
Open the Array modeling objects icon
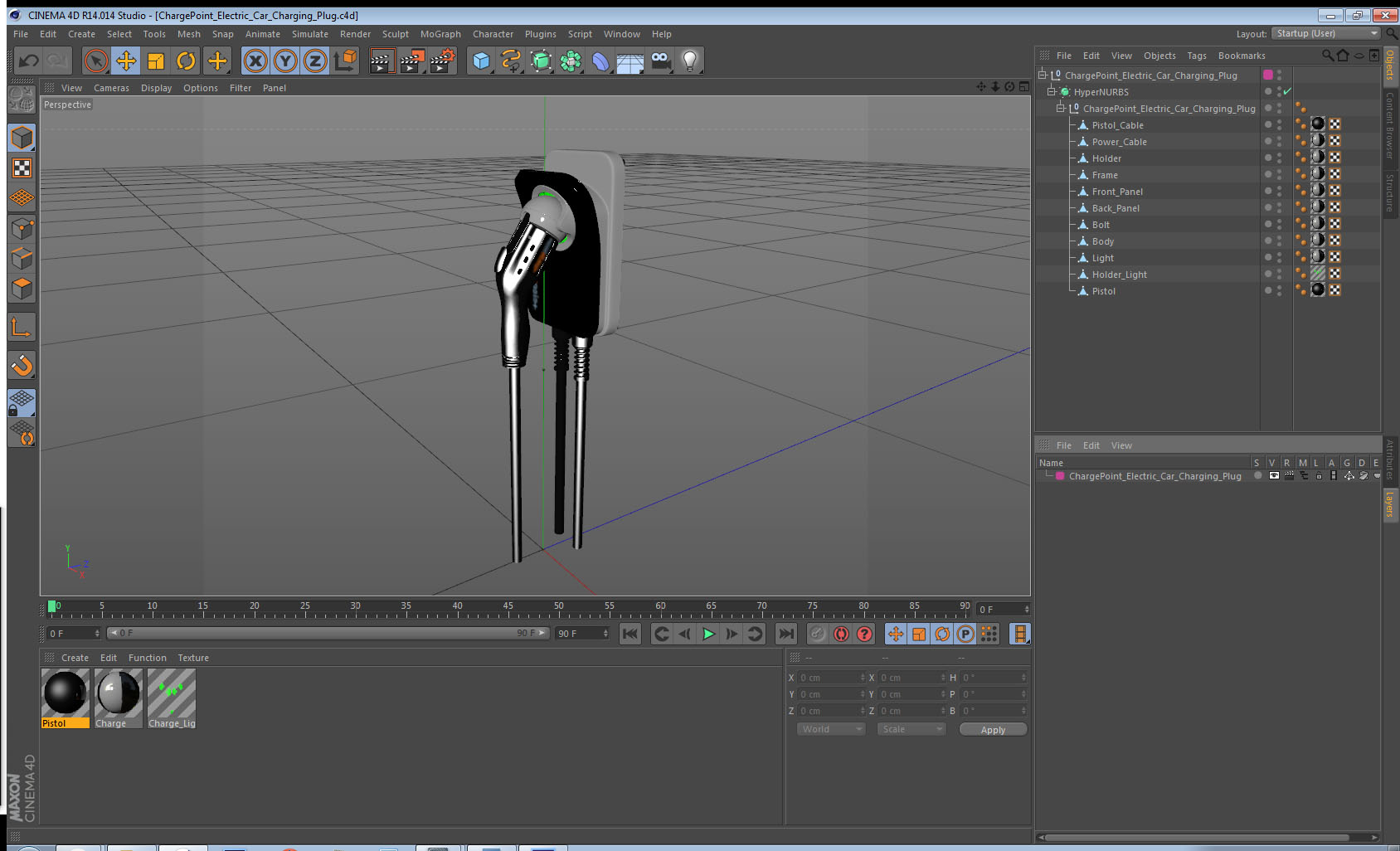(x=571, y=61)
